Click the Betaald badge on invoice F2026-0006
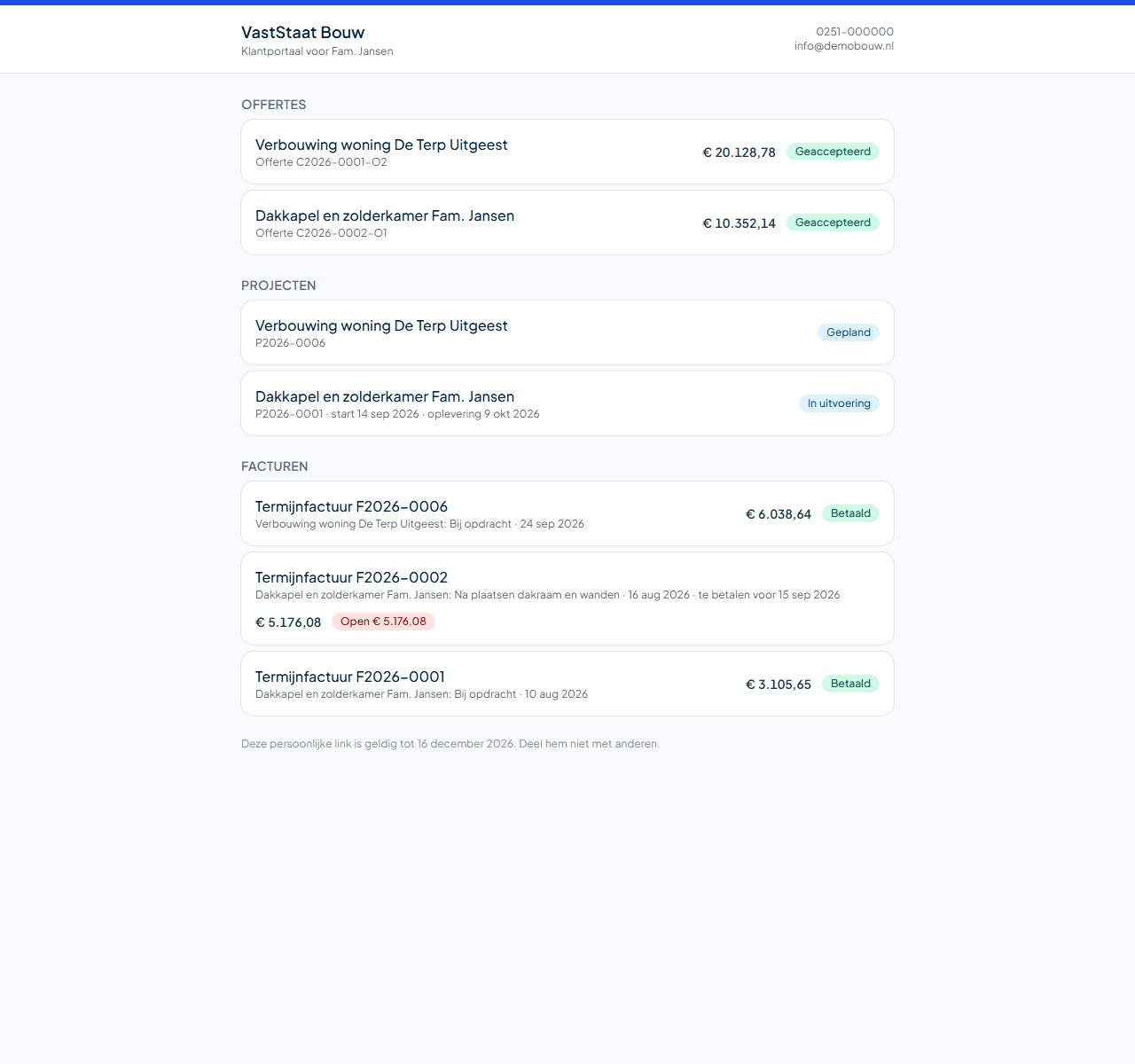 [850, 513]
